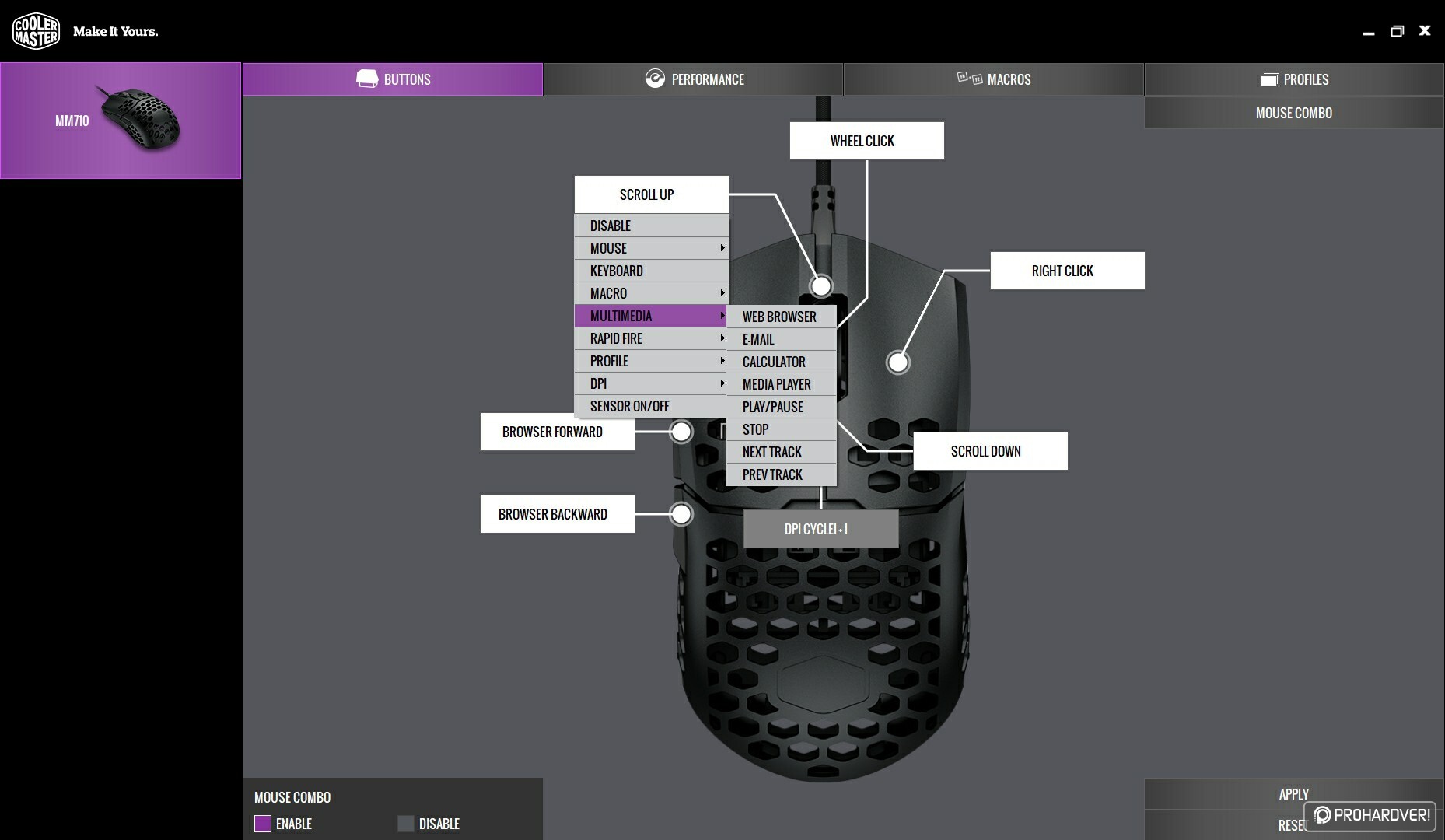
Task: Click the Profiles tab cards icon
Action: pos(1269,79)
